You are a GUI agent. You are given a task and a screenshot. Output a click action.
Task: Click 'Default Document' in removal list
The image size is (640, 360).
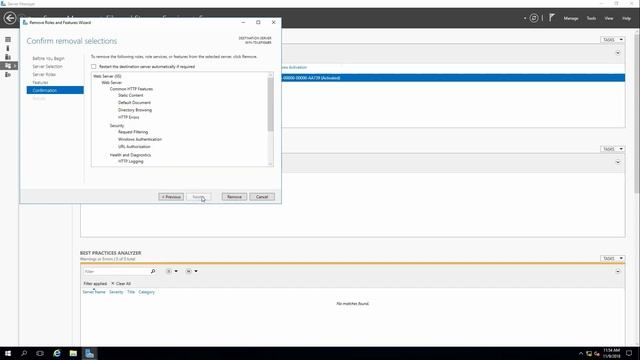click(x=134, y=102)
